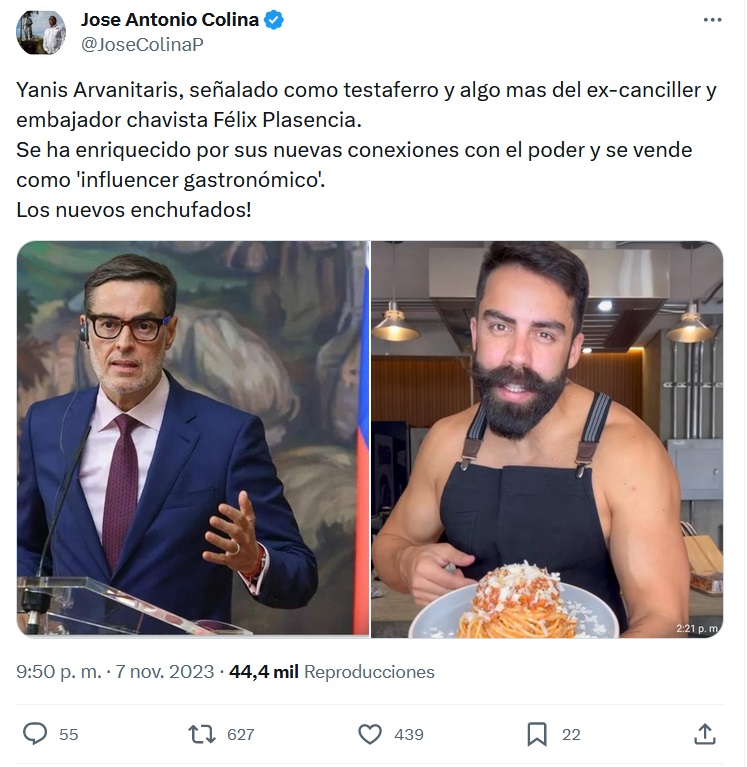Open the left photo of man in suit
The width and height of the screenshot is (747, 767).
[x=193, y=439]
